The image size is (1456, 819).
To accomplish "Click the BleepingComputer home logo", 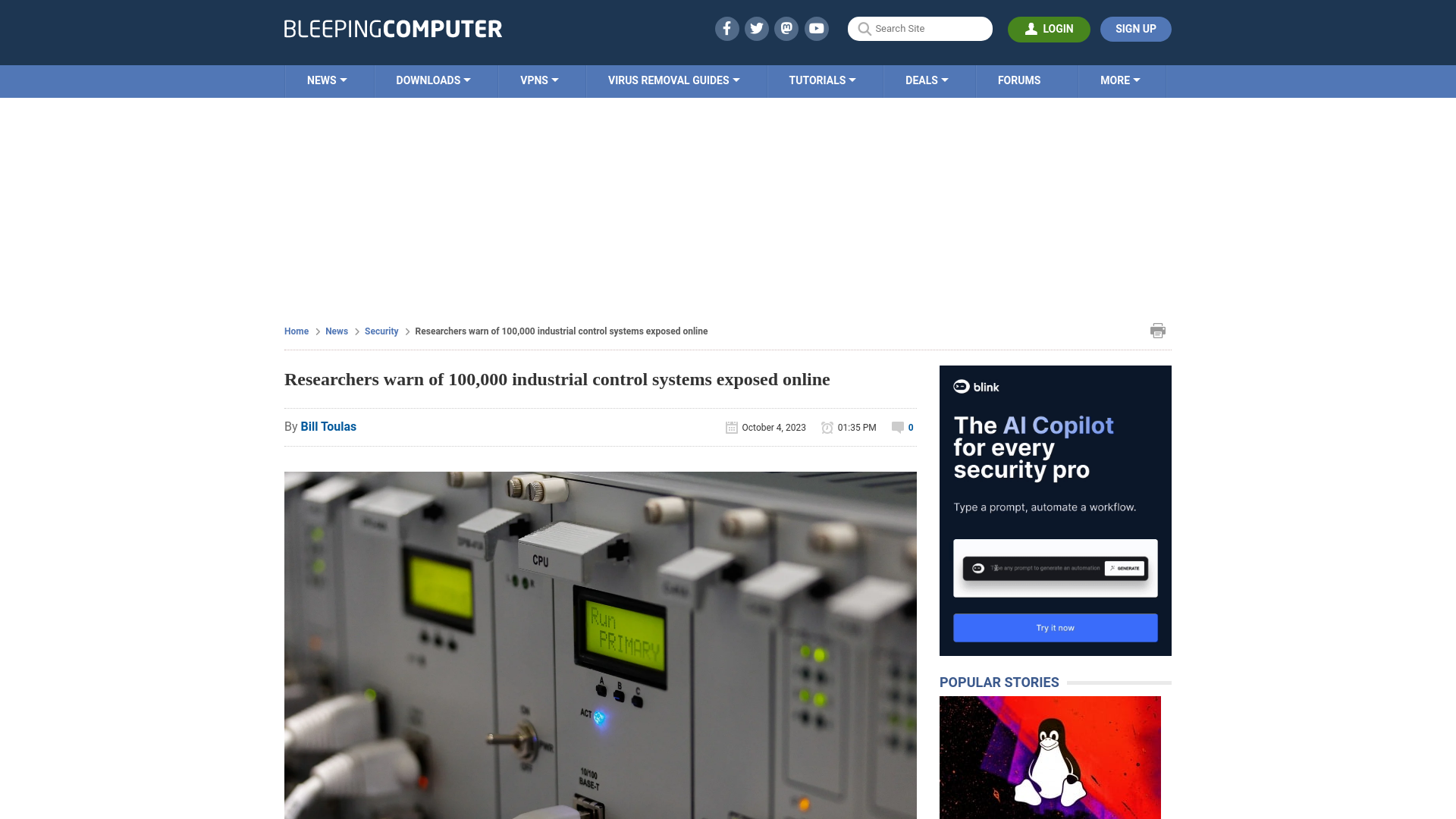I will click(x=393, y=28).
